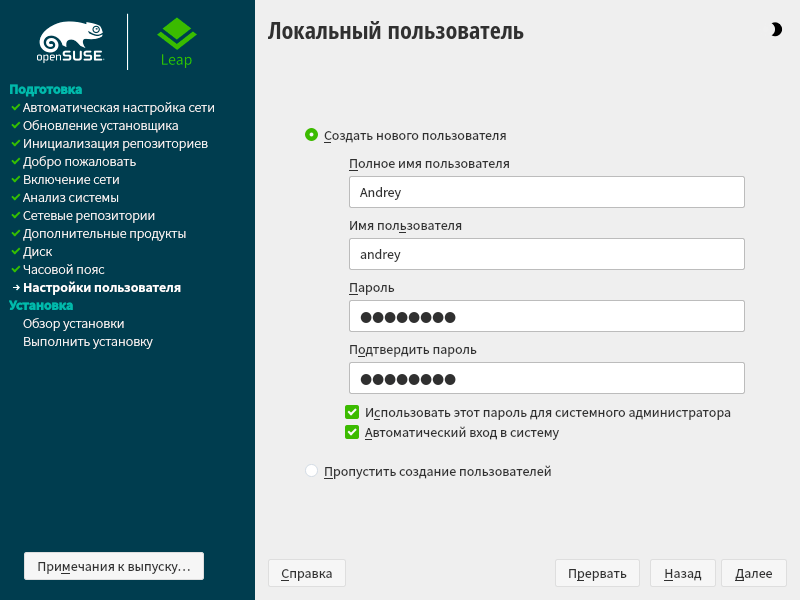Click 'Дополнительные продукты' step

pyautogui.click(x=104, y=234)
